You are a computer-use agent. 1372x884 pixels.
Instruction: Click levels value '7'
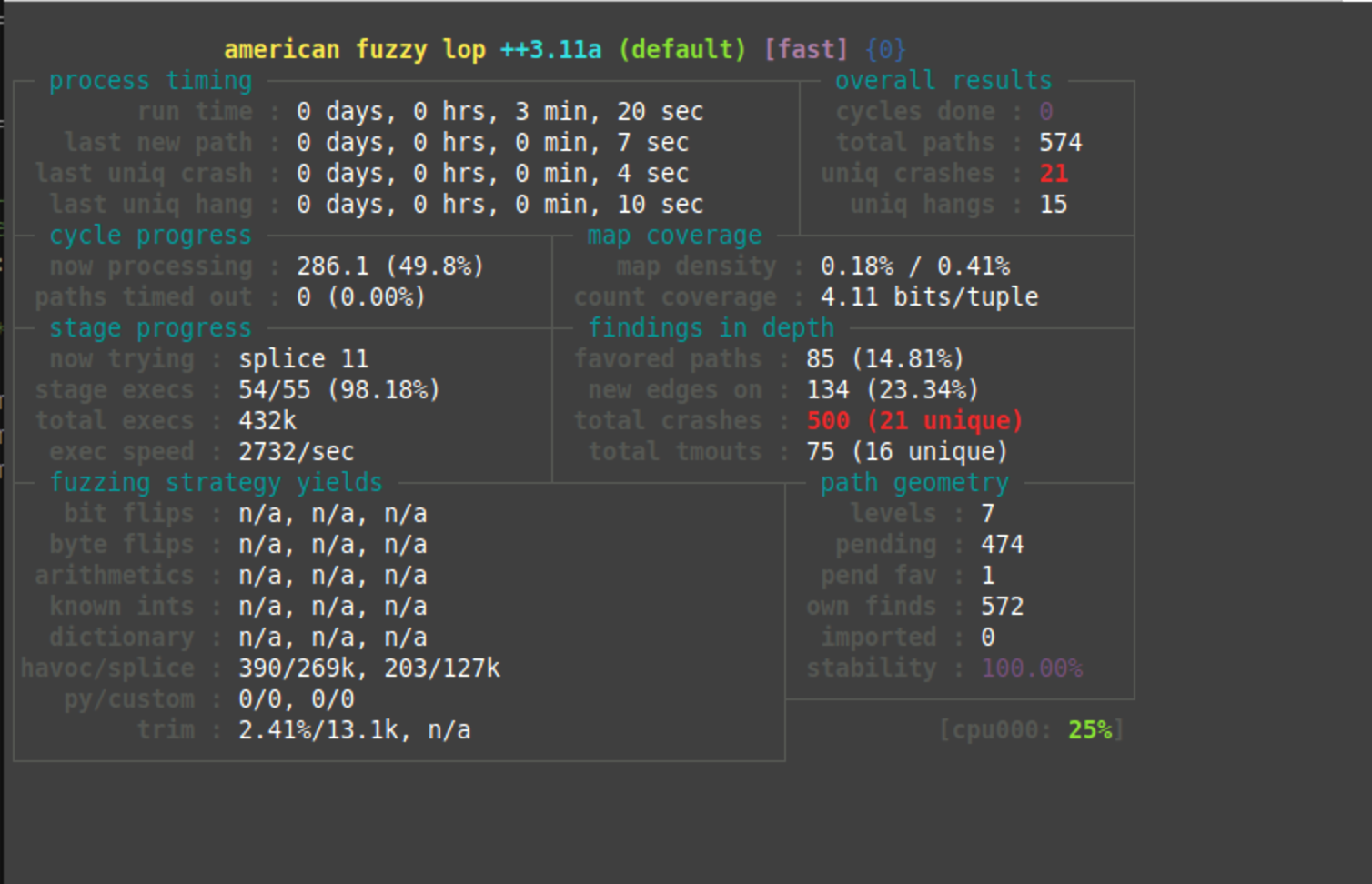[988, 513]
